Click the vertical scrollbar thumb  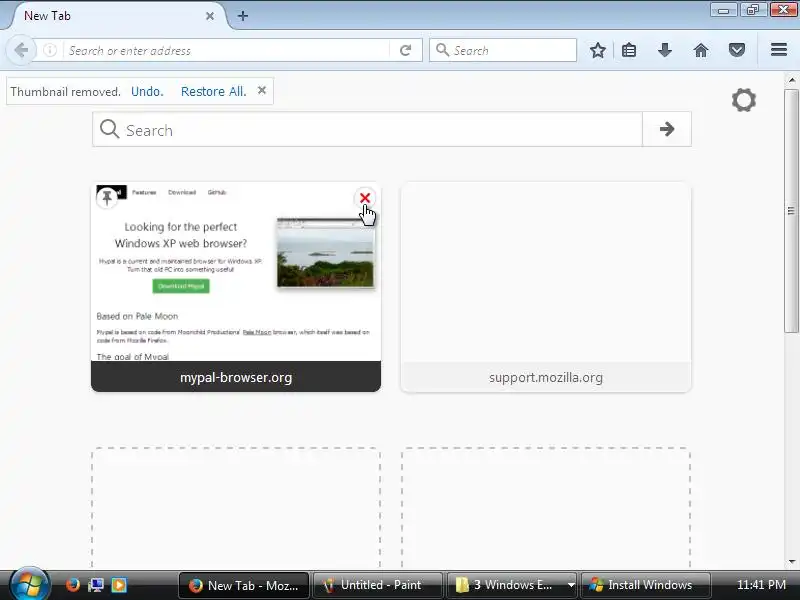[792, 211]
